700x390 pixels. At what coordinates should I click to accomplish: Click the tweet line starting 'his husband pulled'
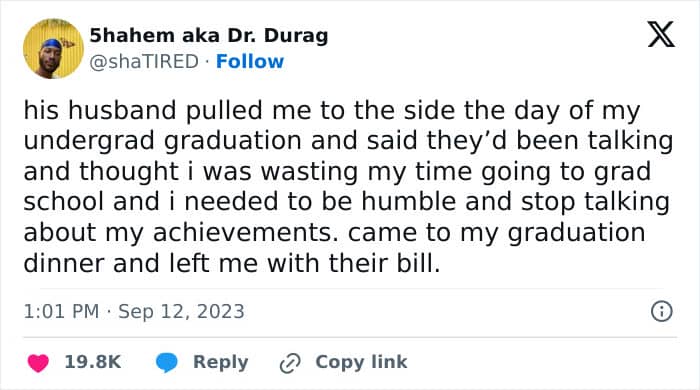[332, 111]
